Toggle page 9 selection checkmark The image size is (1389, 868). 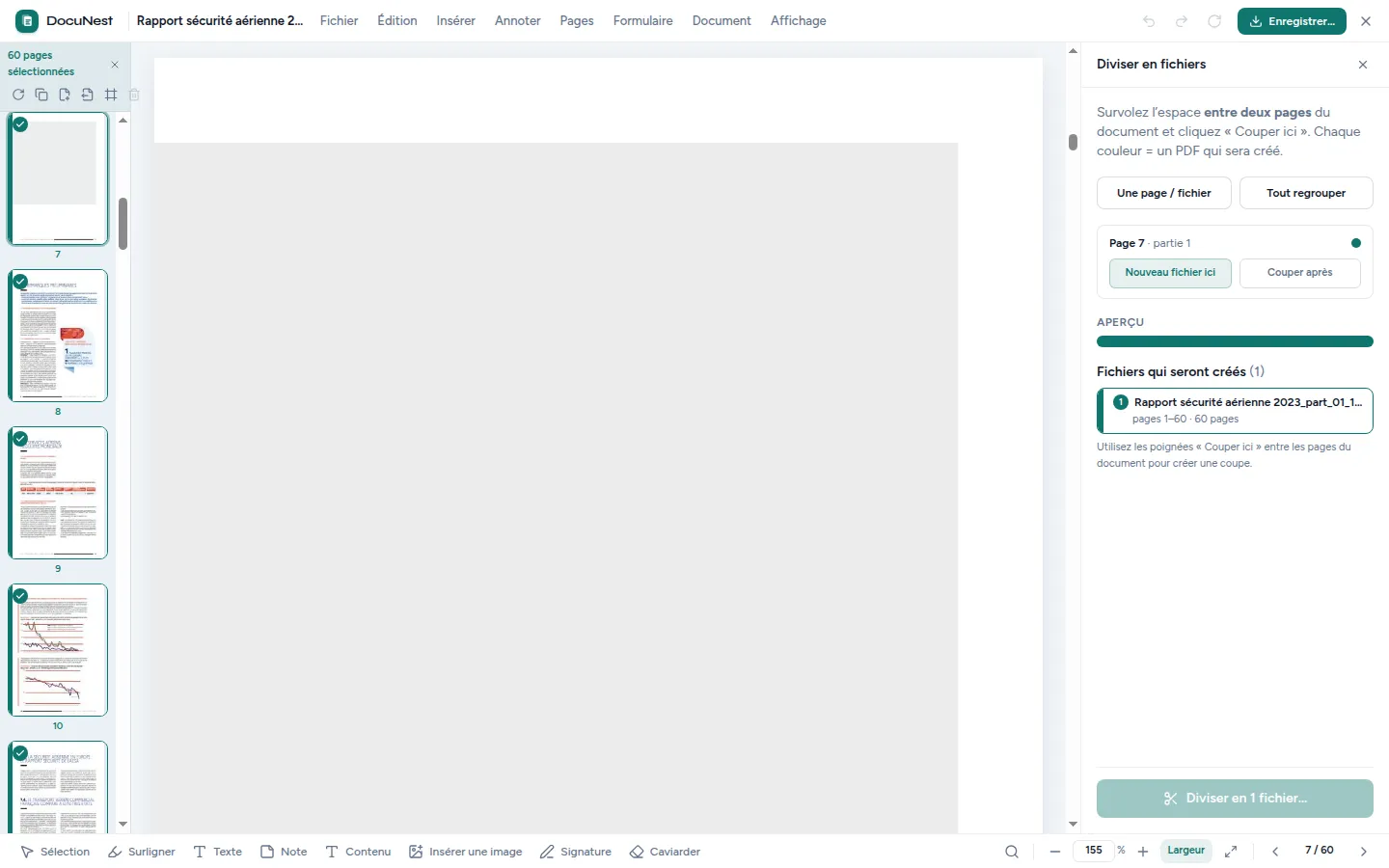20,439
